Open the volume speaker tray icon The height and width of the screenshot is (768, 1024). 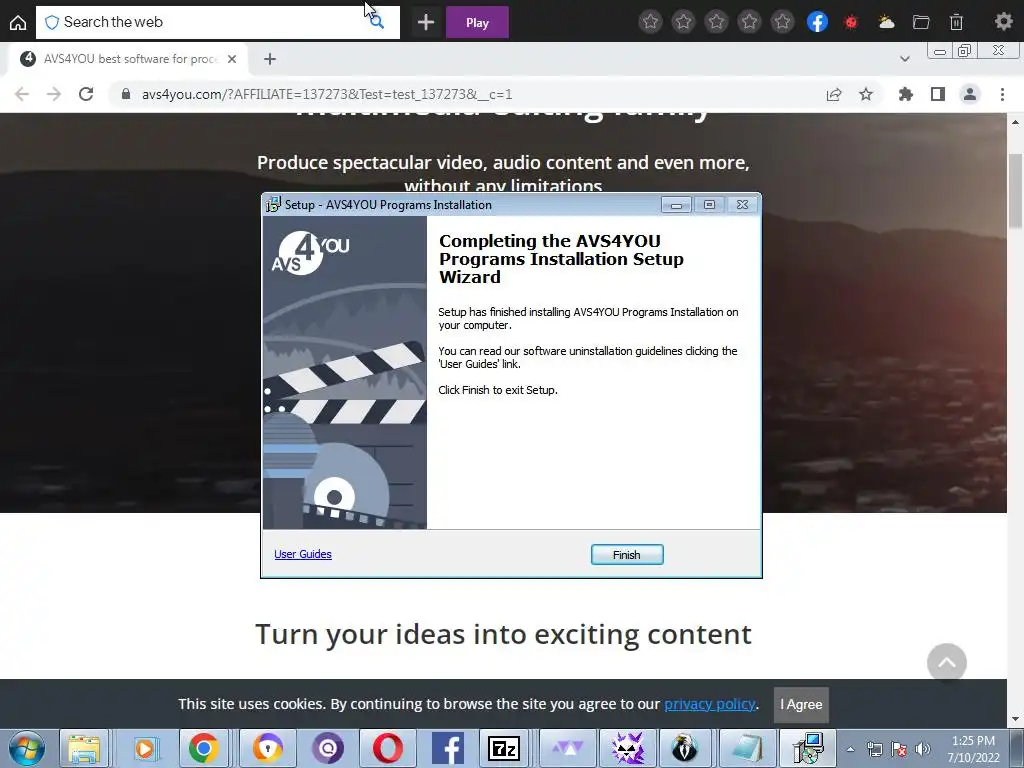(x=923, y=750)
